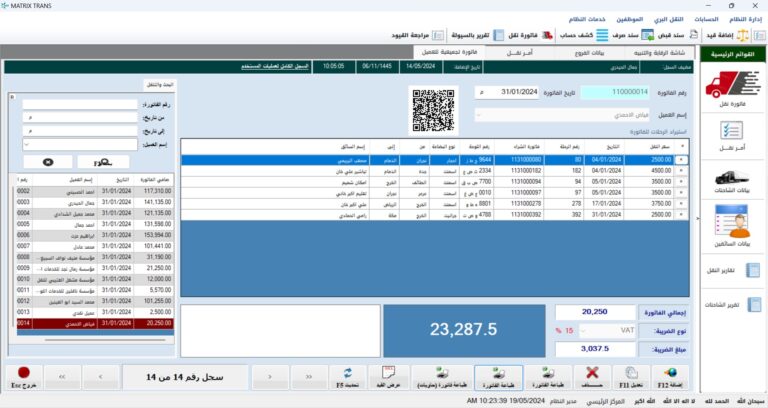Open بيانات السائقين drivers icon in sidebar
The image size is (768, 408).
731,223
